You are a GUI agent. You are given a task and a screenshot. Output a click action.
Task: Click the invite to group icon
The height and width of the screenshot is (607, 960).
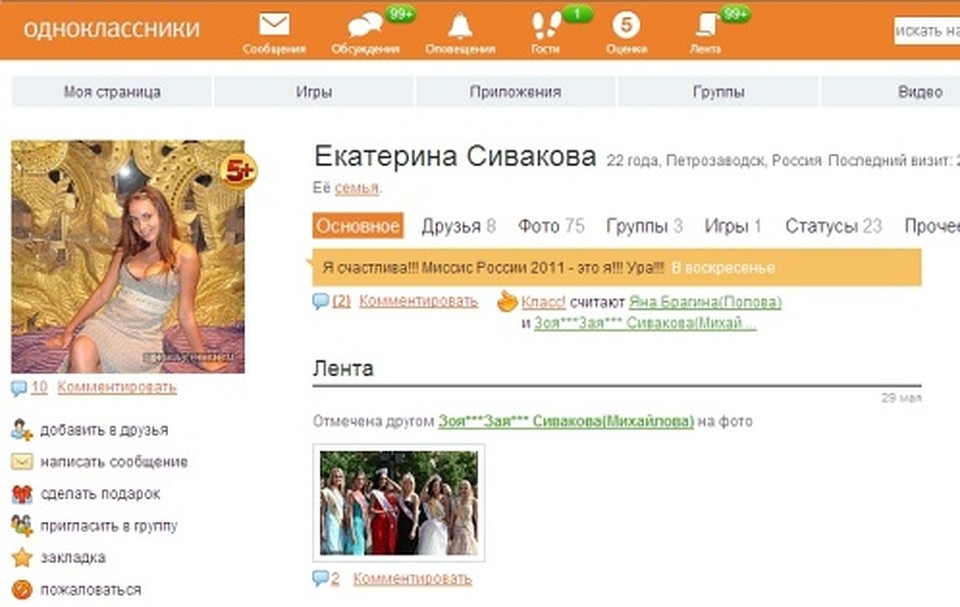click(x=21, y=526)
